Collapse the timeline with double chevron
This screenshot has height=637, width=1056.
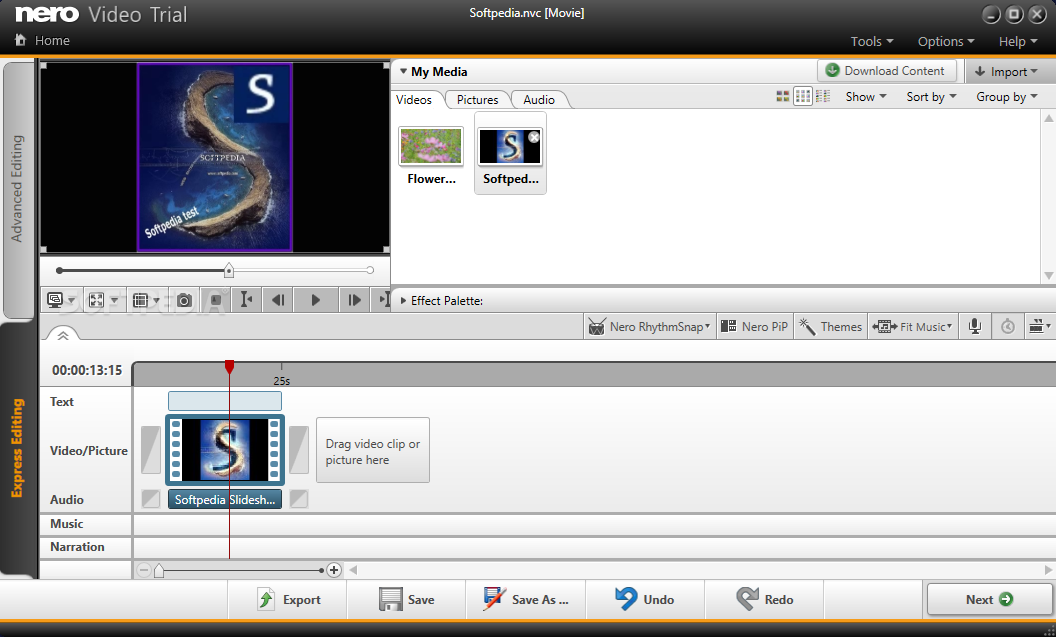click(63, 335)
